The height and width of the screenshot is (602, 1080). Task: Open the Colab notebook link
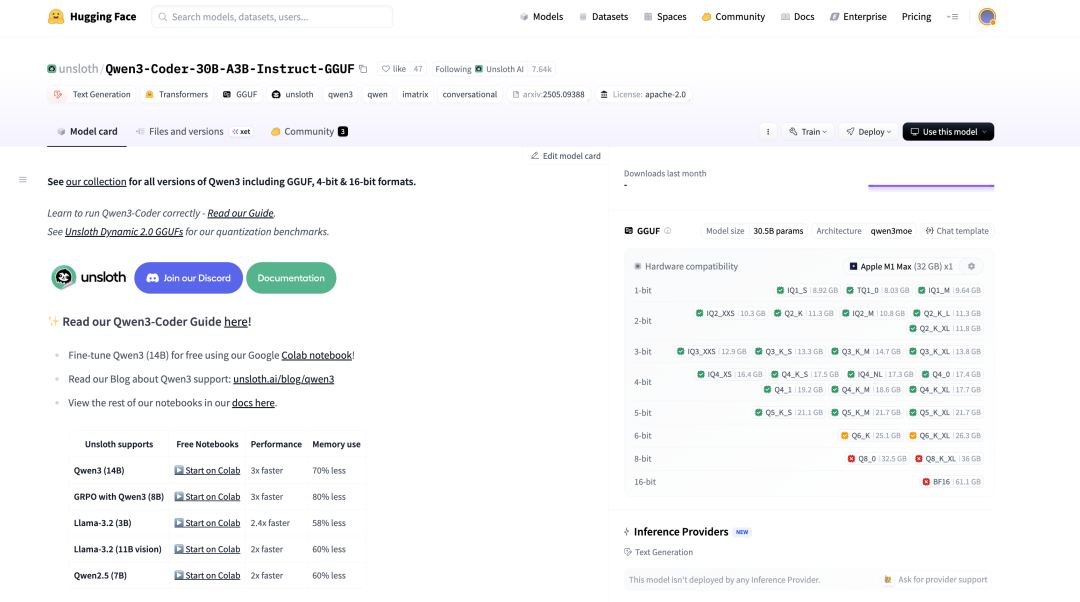click(x=316, y=355)
